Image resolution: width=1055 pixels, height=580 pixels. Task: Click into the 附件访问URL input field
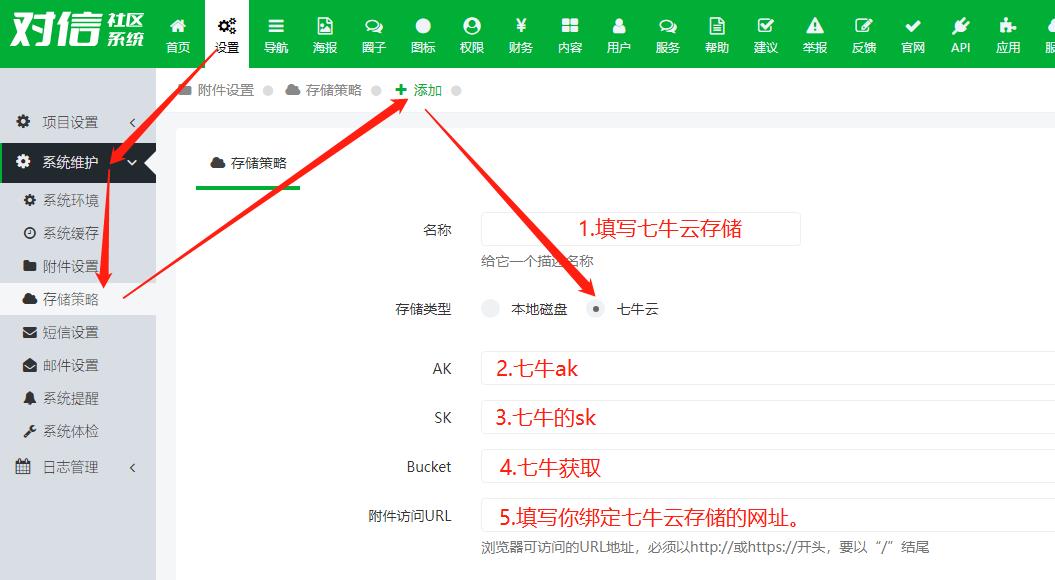pyautogui.click(x=768, y=515)
